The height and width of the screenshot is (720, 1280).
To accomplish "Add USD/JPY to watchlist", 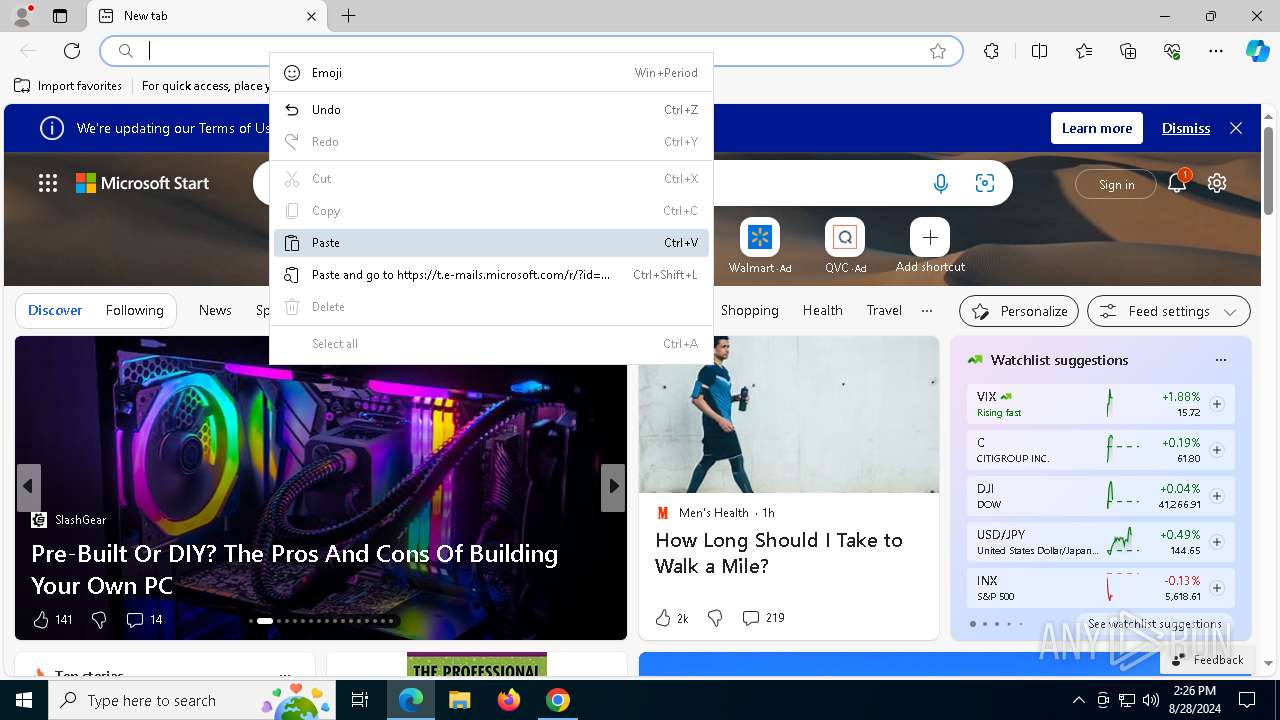I will 1217,542.
